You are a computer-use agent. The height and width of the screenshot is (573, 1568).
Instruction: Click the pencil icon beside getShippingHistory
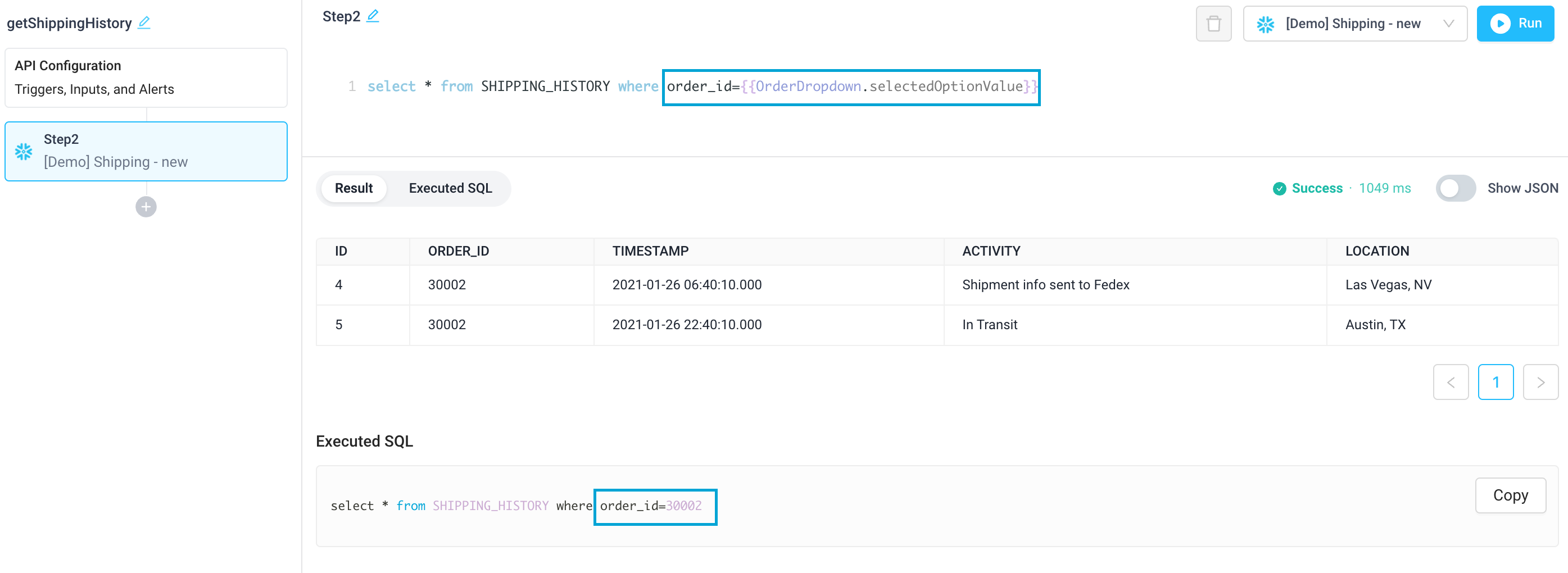[144, 23]
